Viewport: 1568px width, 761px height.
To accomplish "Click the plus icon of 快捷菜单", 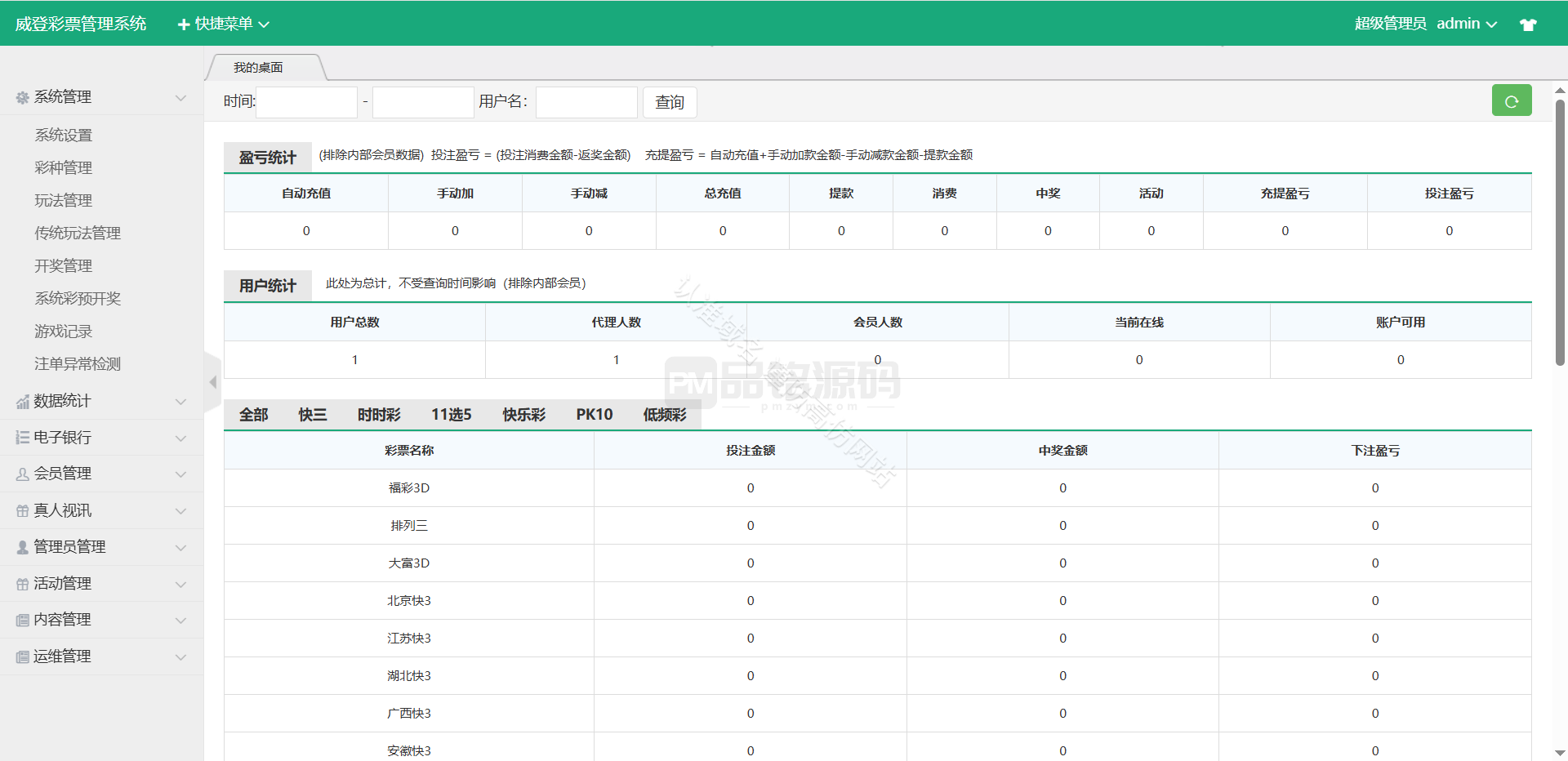I will (x=184, y=24).
